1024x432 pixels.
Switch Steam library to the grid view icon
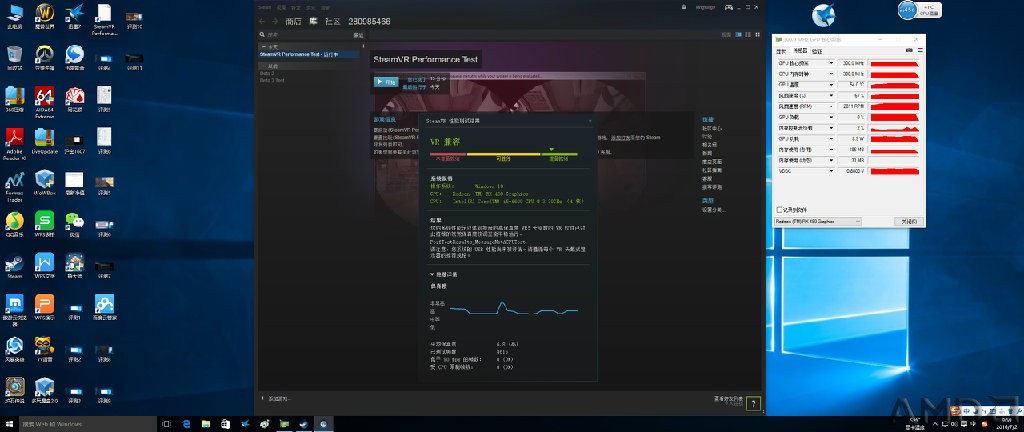(757, 34)
